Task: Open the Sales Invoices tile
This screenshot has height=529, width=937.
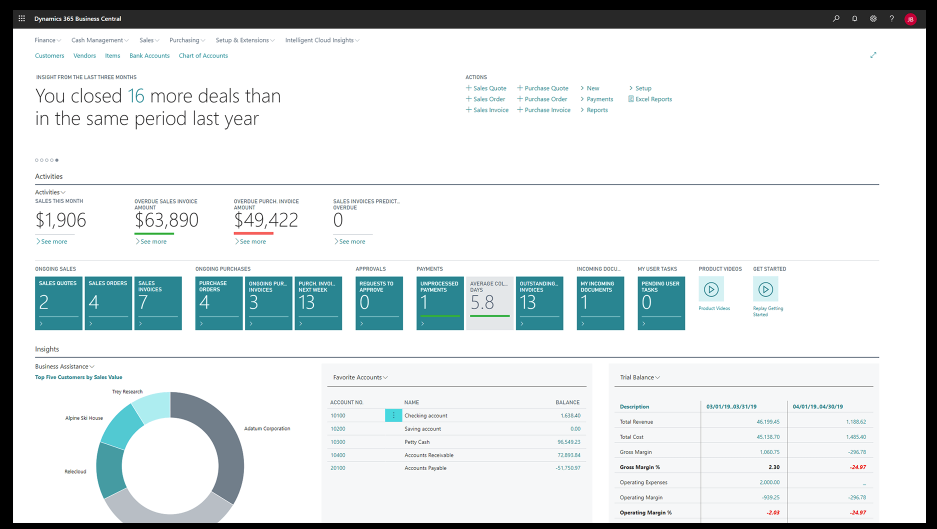Action: pos(158,303)
